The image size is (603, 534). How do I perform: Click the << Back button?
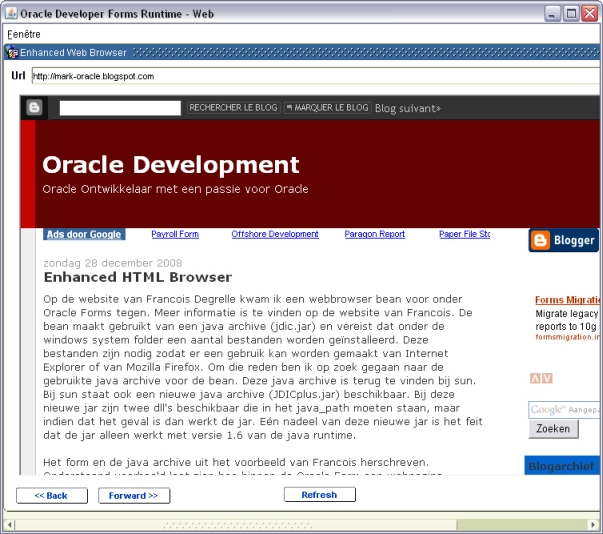[x=52, y=496]
